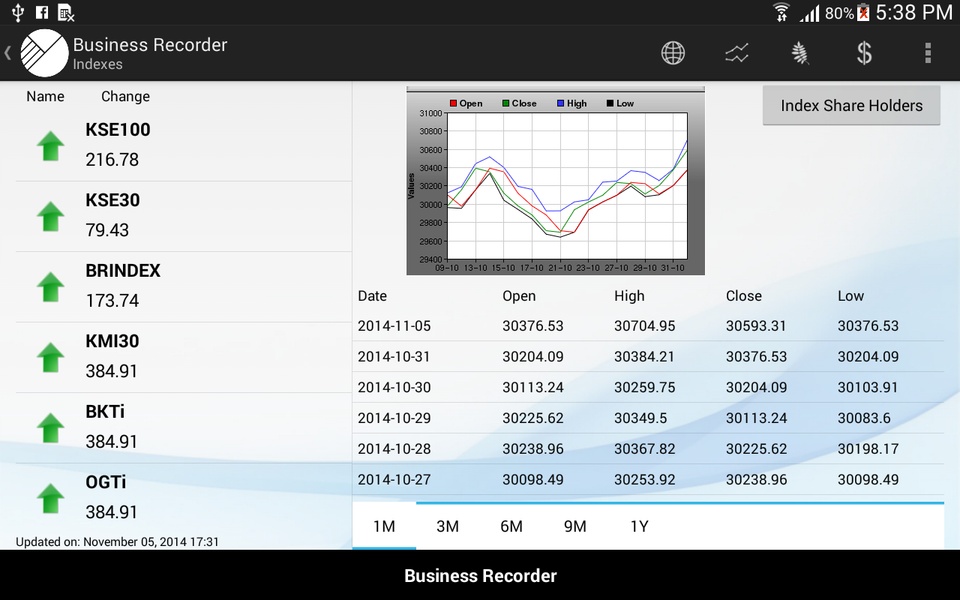
Task: Tap the green up arrow for KSE30
Action: pyautogui.click(x=50, y=216)
